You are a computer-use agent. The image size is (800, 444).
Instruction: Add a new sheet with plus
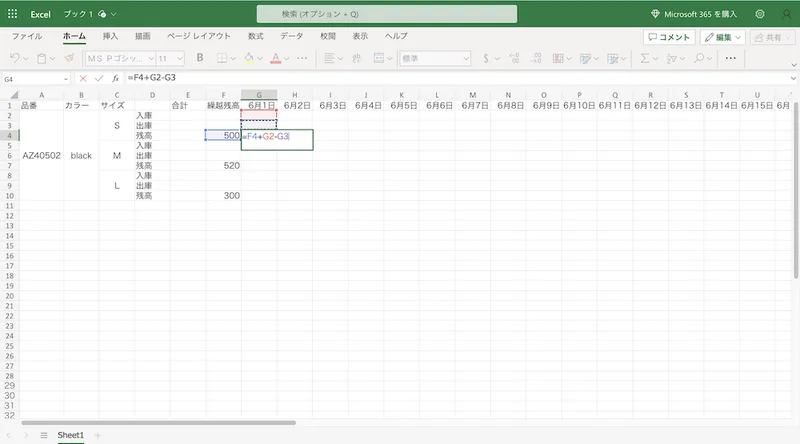coord(97,435)
